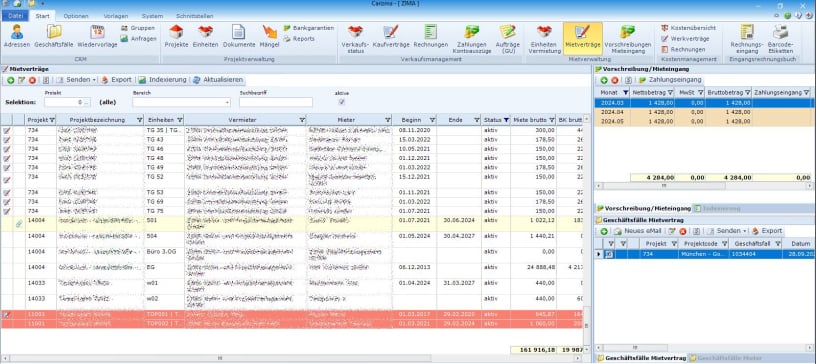This screenshot has height=364, width=816.
Task: Toggle the aktive checkbox in Selektion
Action: pyautogui.click(x=342, y=102)
